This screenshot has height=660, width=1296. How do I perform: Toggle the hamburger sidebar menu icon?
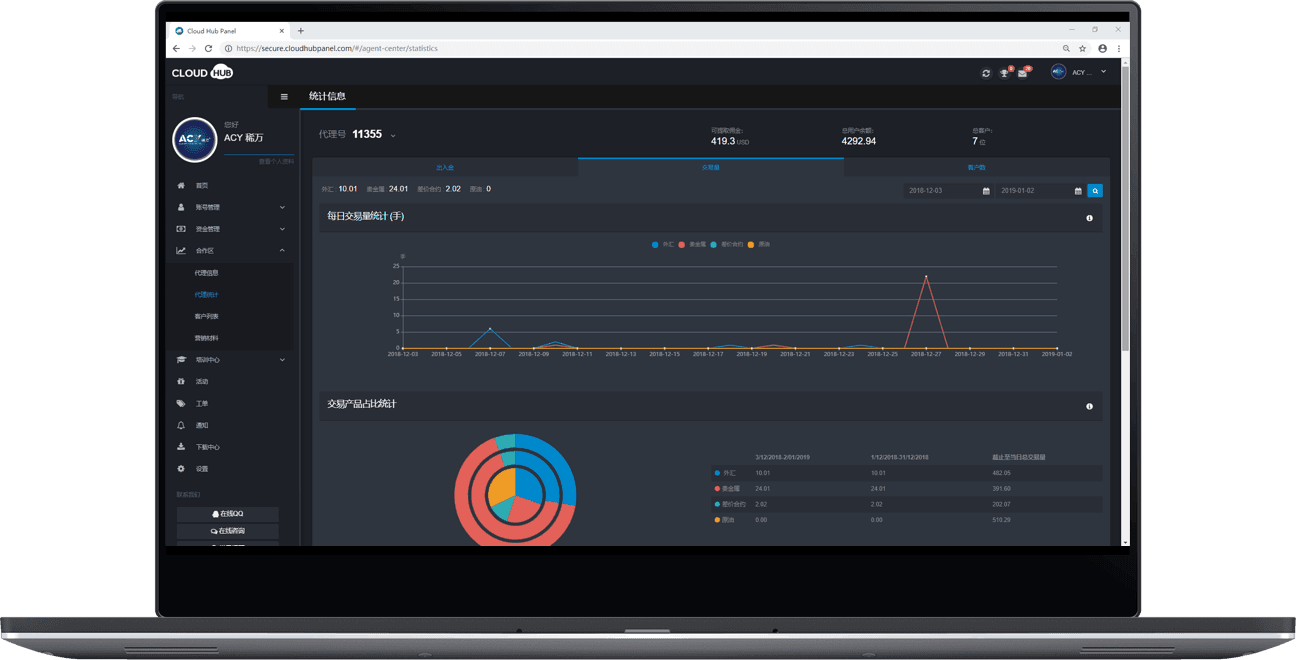(x=284, y=97)
